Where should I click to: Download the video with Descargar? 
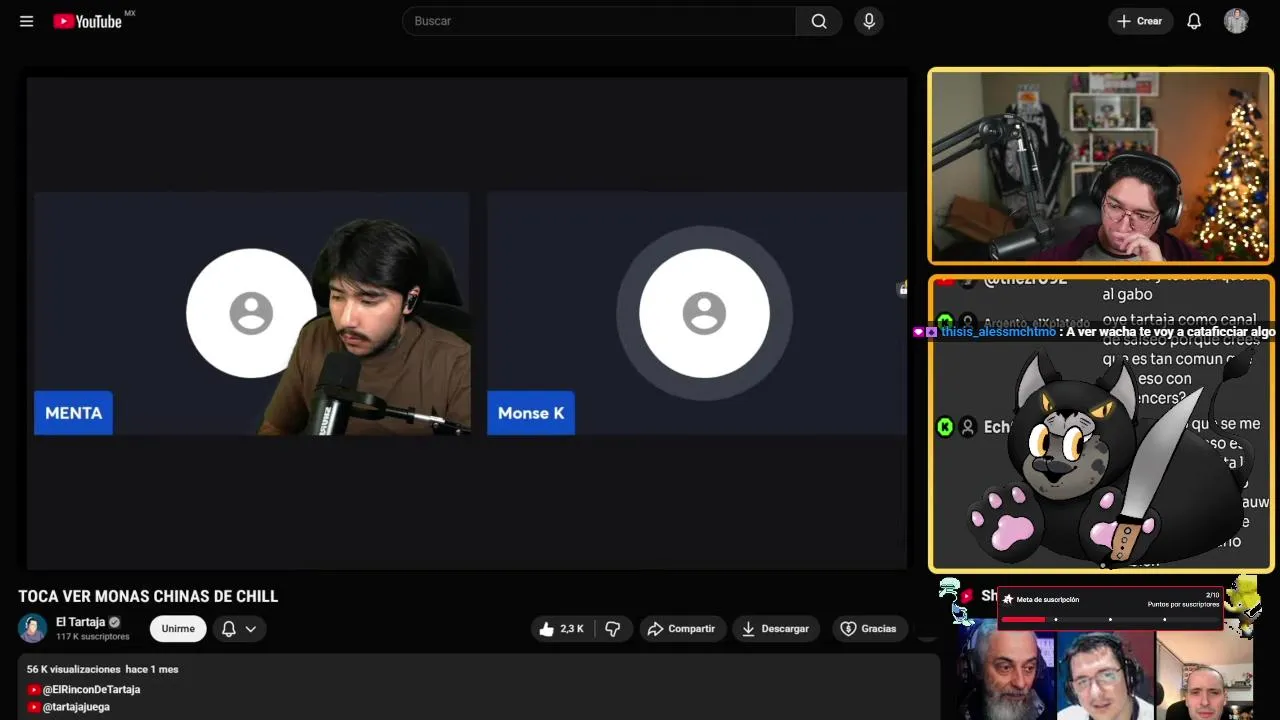(x=776, y=629)
